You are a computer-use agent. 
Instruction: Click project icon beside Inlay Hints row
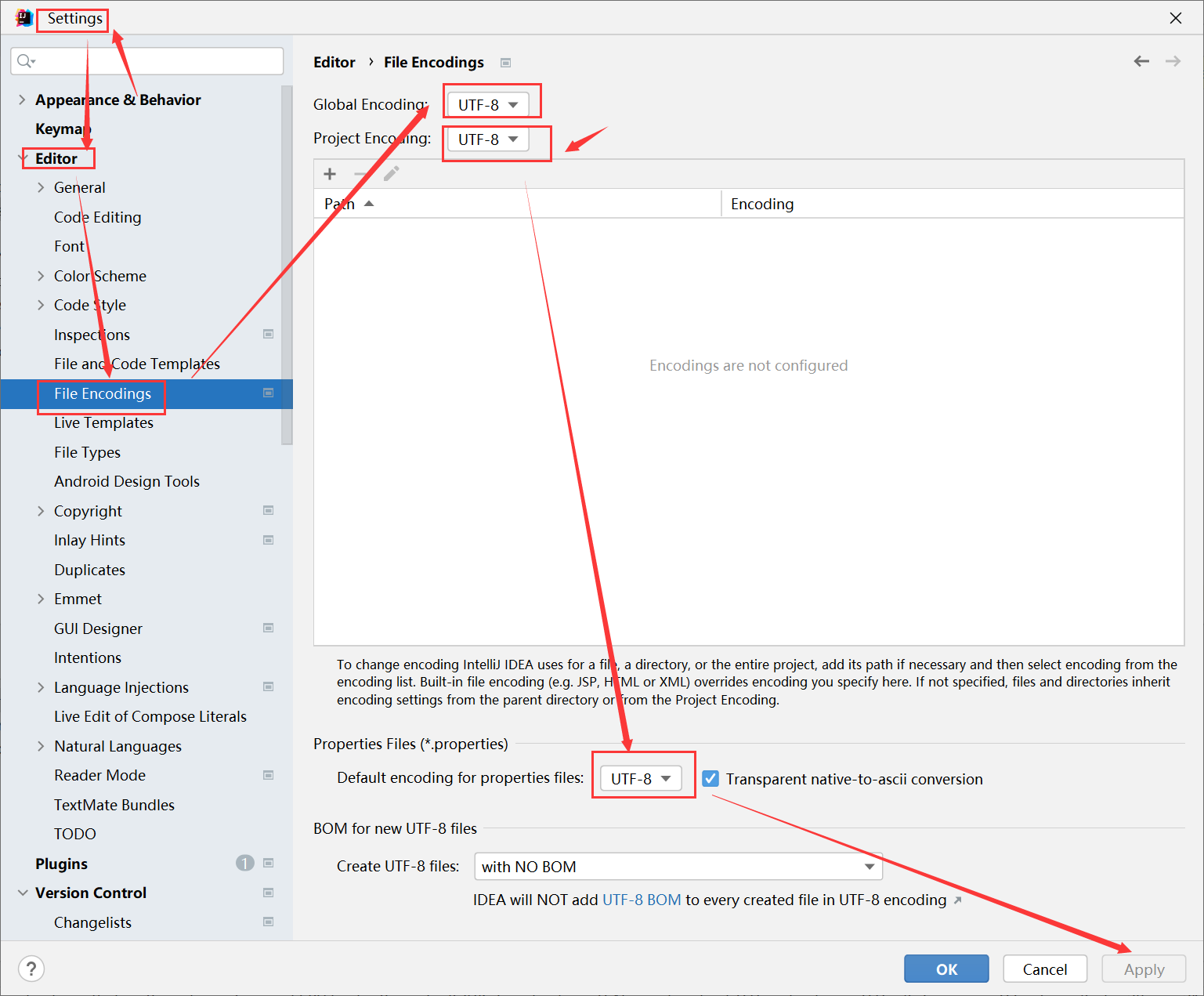tap(268, 540)
